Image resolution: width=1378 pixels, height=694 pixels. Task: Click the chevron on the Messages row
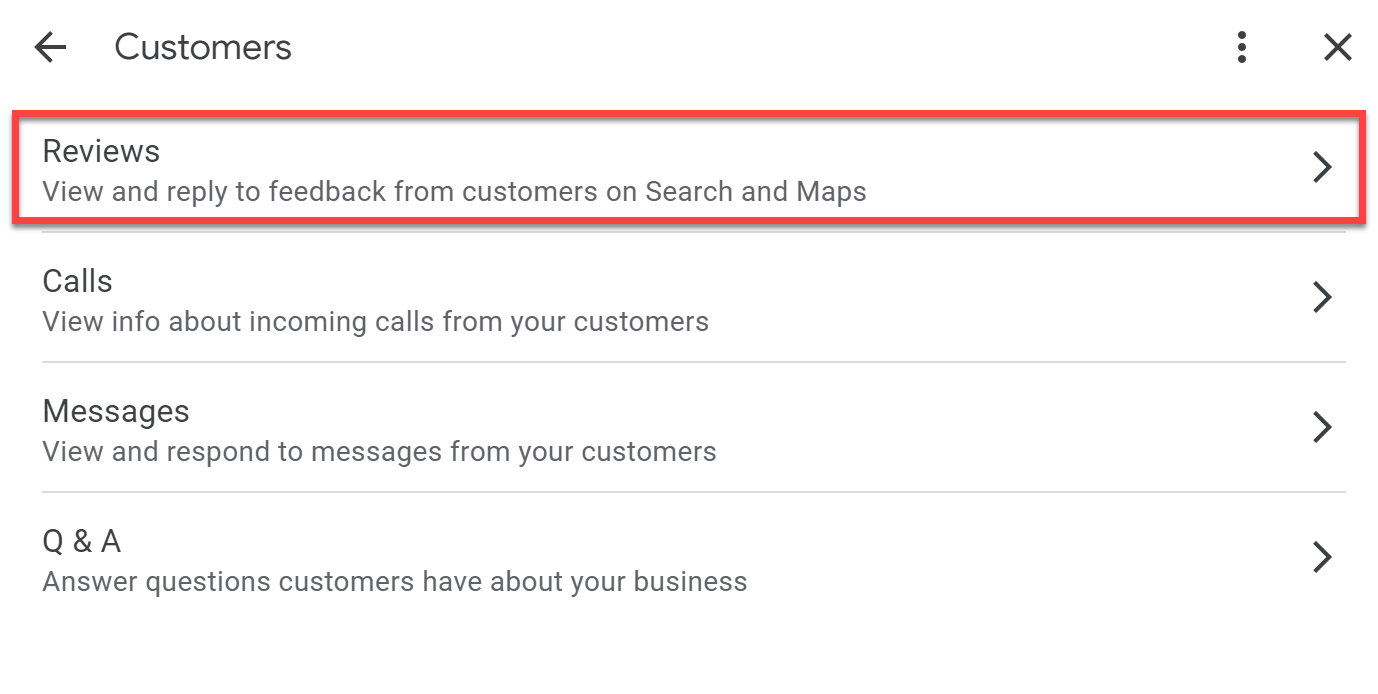coord(1322,427)
